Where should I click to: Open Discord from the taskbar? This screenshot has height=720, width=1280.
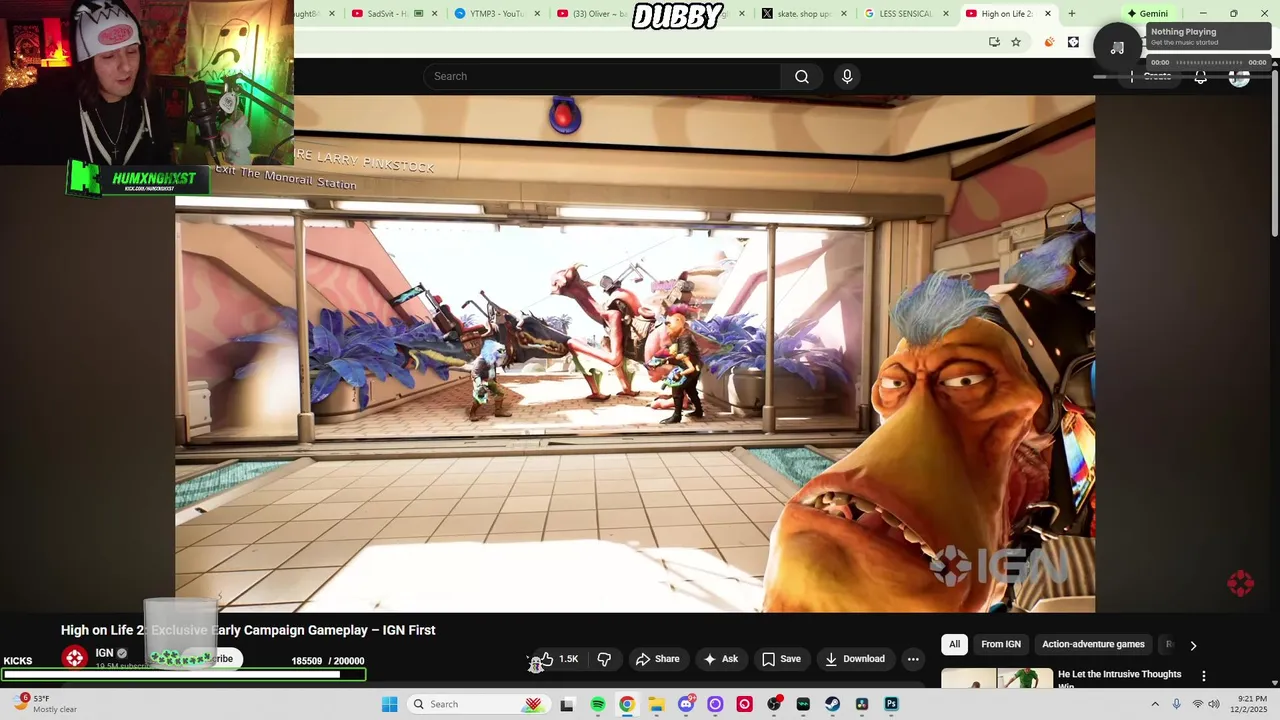point(686,704)
